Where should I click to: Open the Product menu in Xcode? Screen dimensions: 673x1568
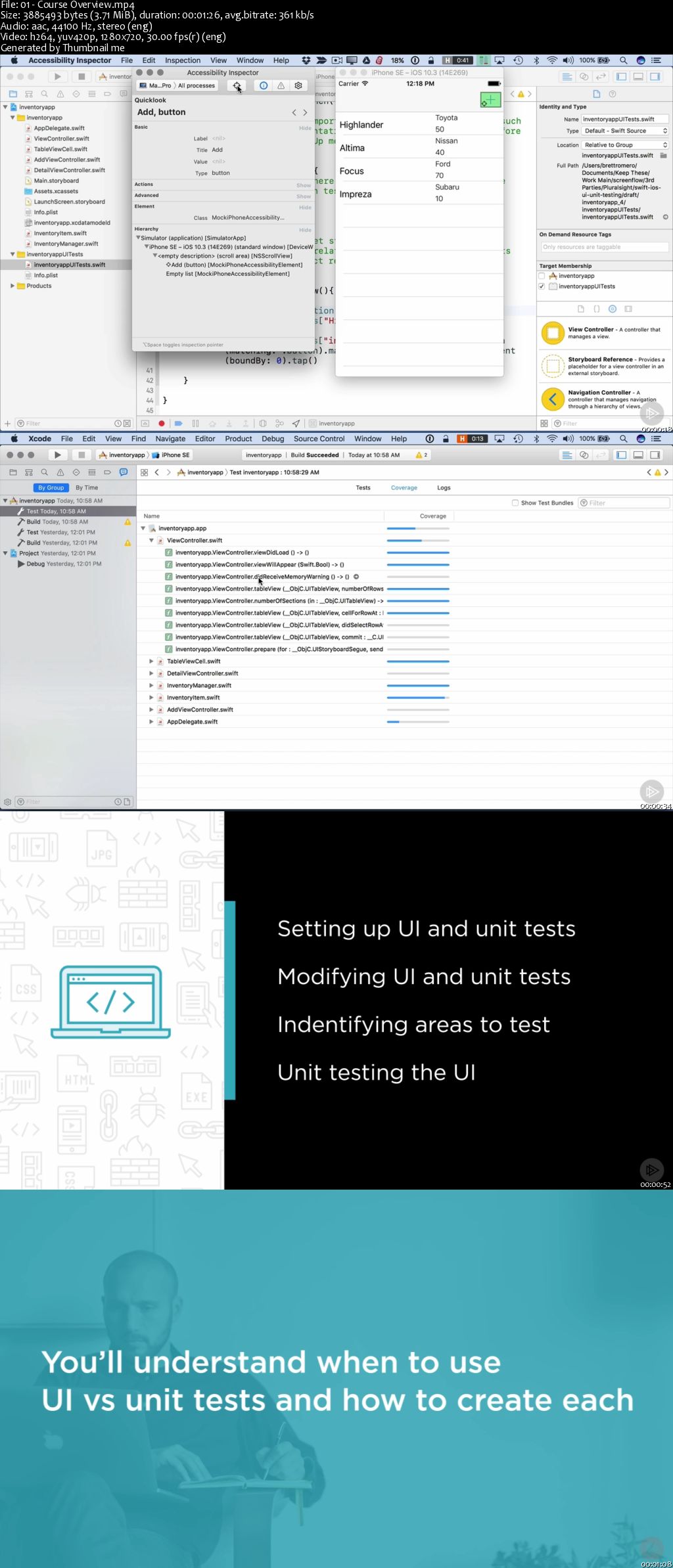coord(239,439)
